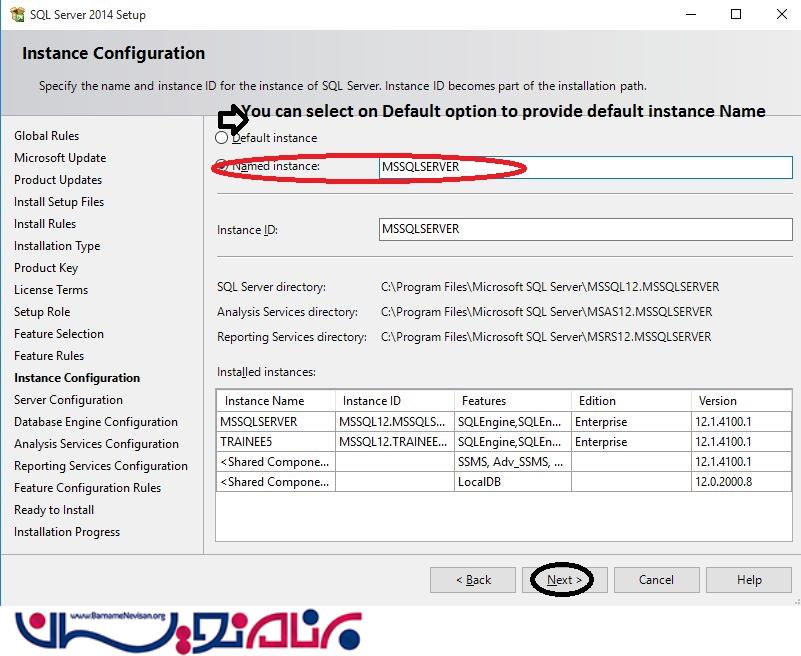Viewport: 801px width, 656px height.
Task: Select Analysis Services Configuration step
Action: [97, 443]
